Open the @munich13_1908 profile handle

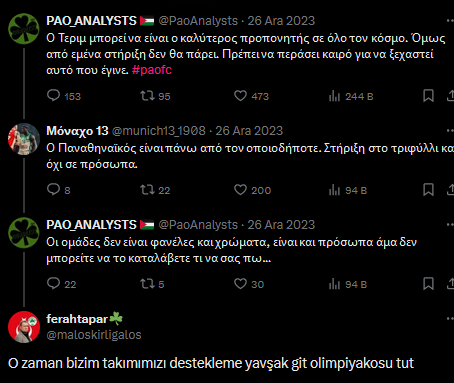tap(159, 131)
